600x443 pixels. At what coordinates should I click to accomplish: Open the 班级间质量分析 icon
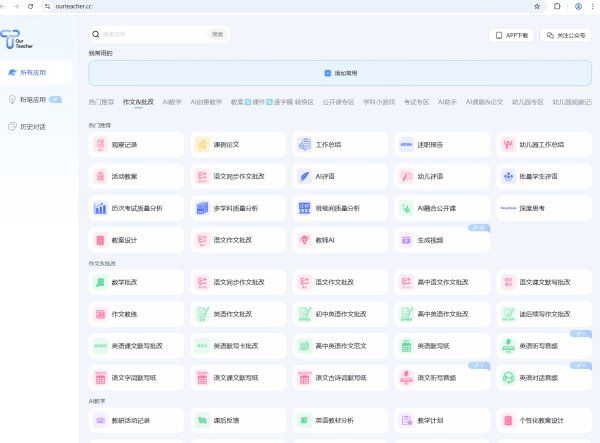click(304, 208)
